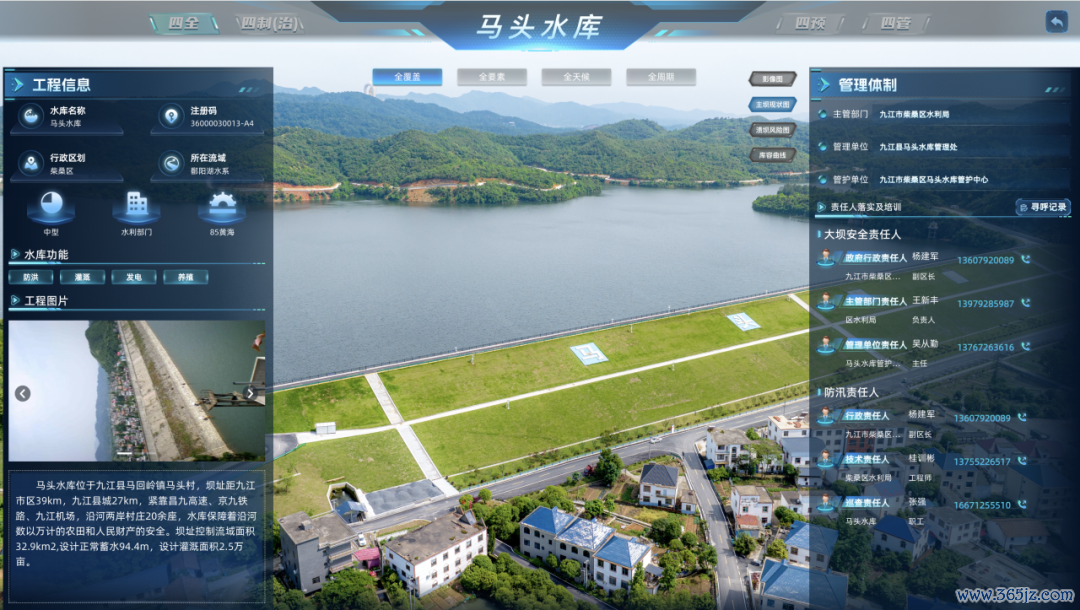Click phone icon beside 13979285987
The width and height of the screenshot is (1080, 610).
pos(1026,303)
